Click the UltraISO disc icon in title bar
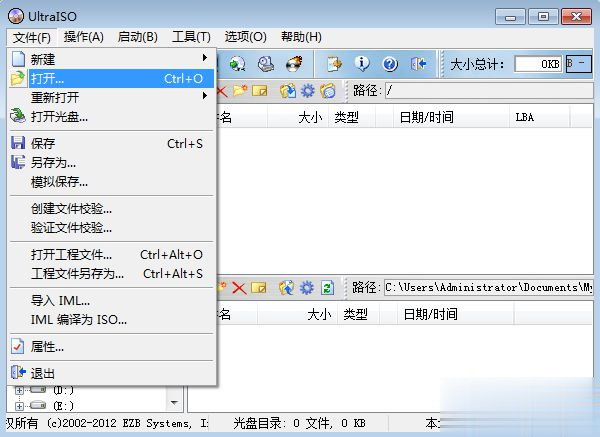 click(16, 16)
